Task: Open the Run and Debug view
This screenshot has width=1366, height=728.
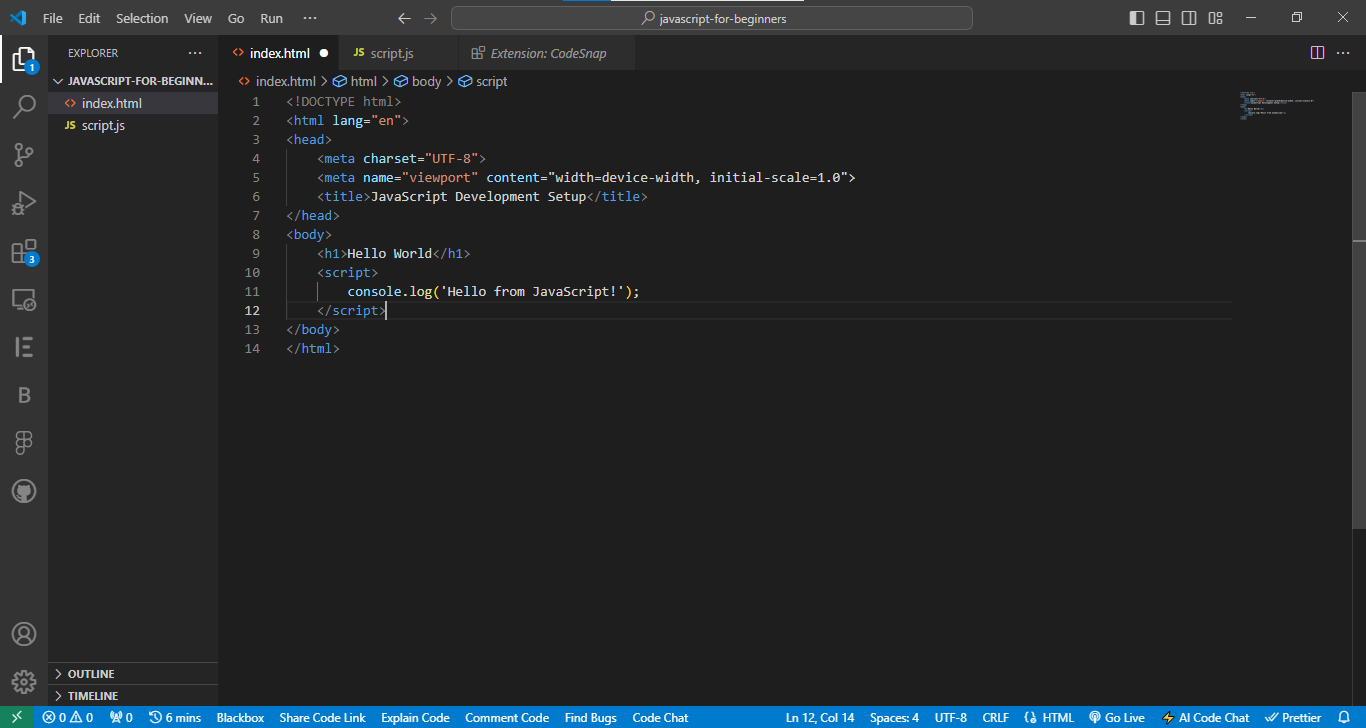Action: [24, 203]
